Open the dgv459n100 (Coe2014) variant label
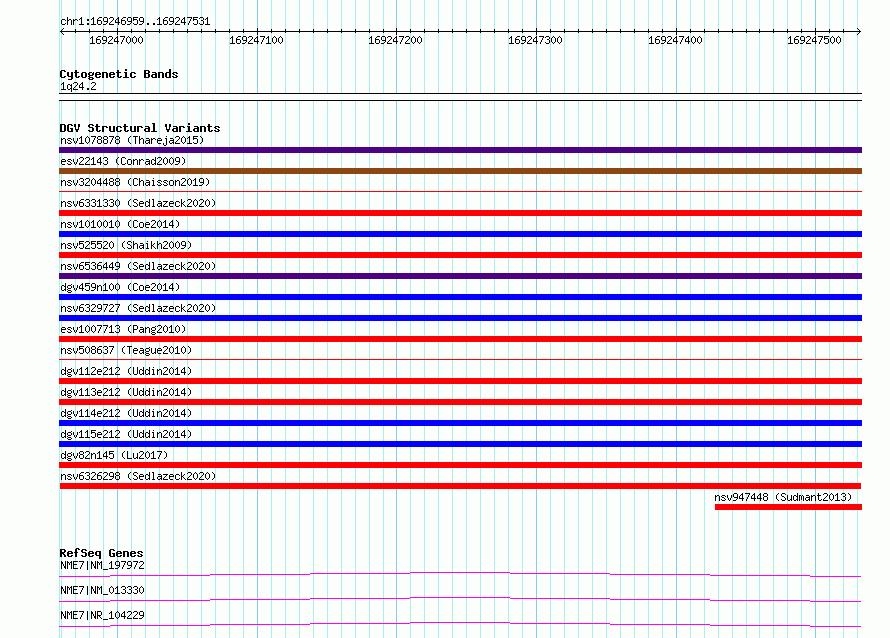This screenshot has height=638, width=890. [120, 287]
